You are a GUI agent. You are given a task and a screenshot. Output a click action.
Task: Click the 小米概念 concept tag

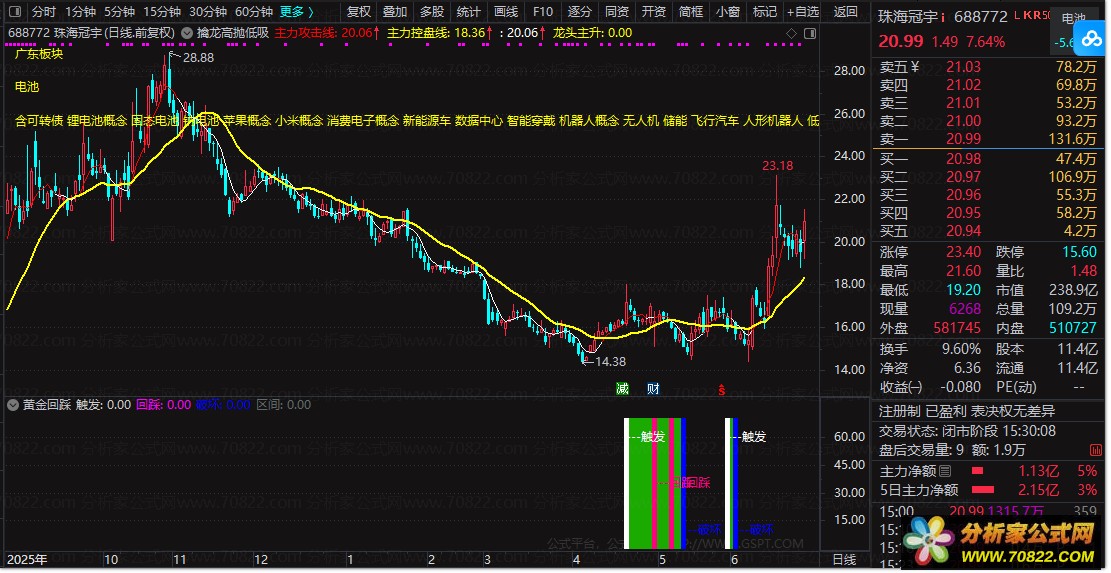click(x=299, y=120)
